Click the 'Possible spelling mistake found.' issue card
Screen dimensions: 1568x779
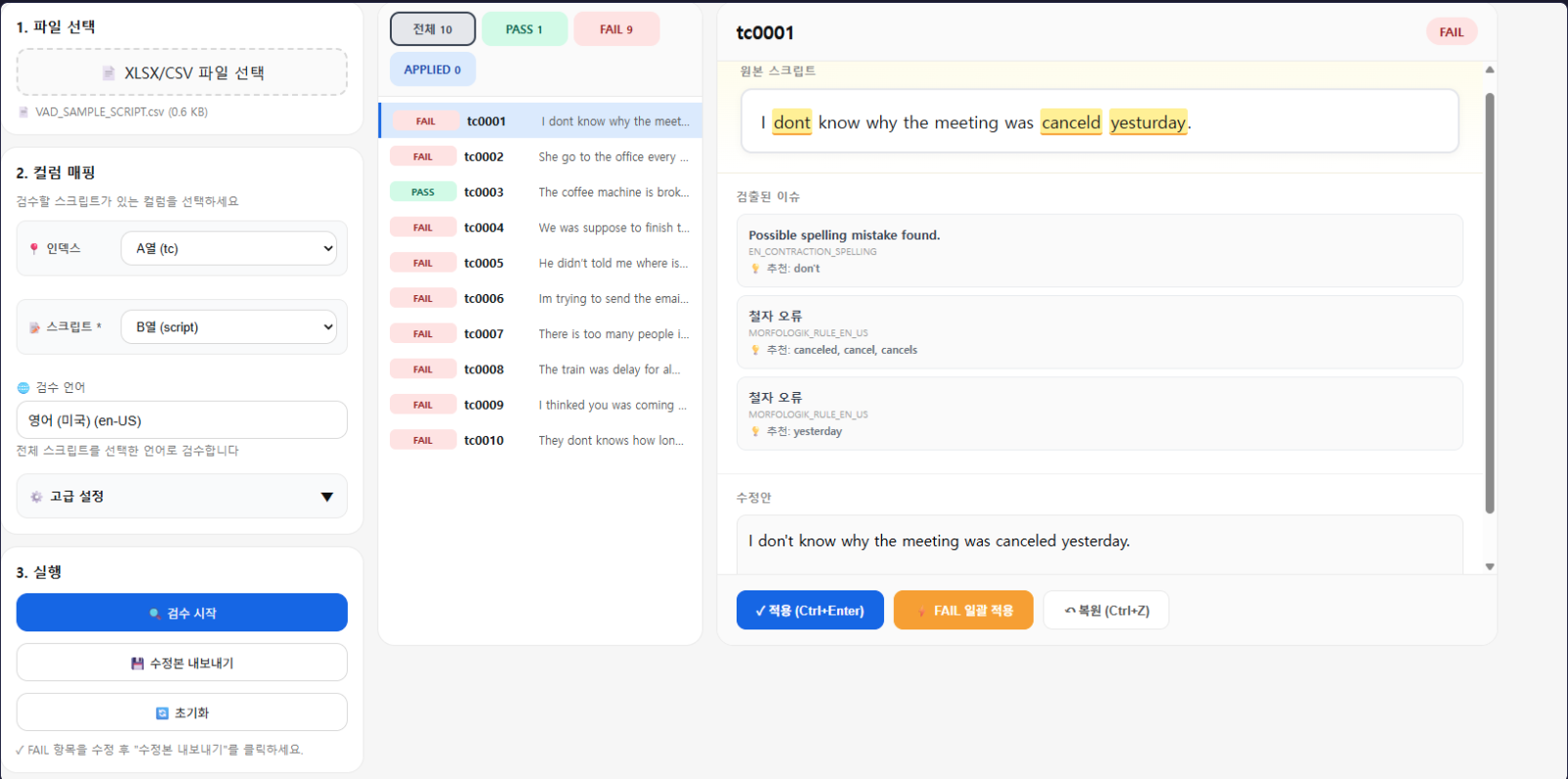[1099, 250]
